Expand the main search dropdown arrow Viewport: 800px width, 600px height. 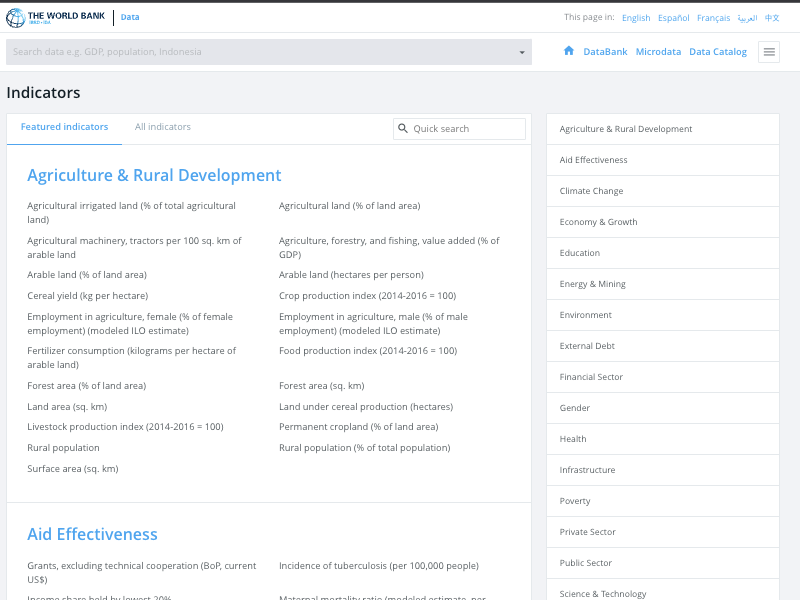[522, 52]
